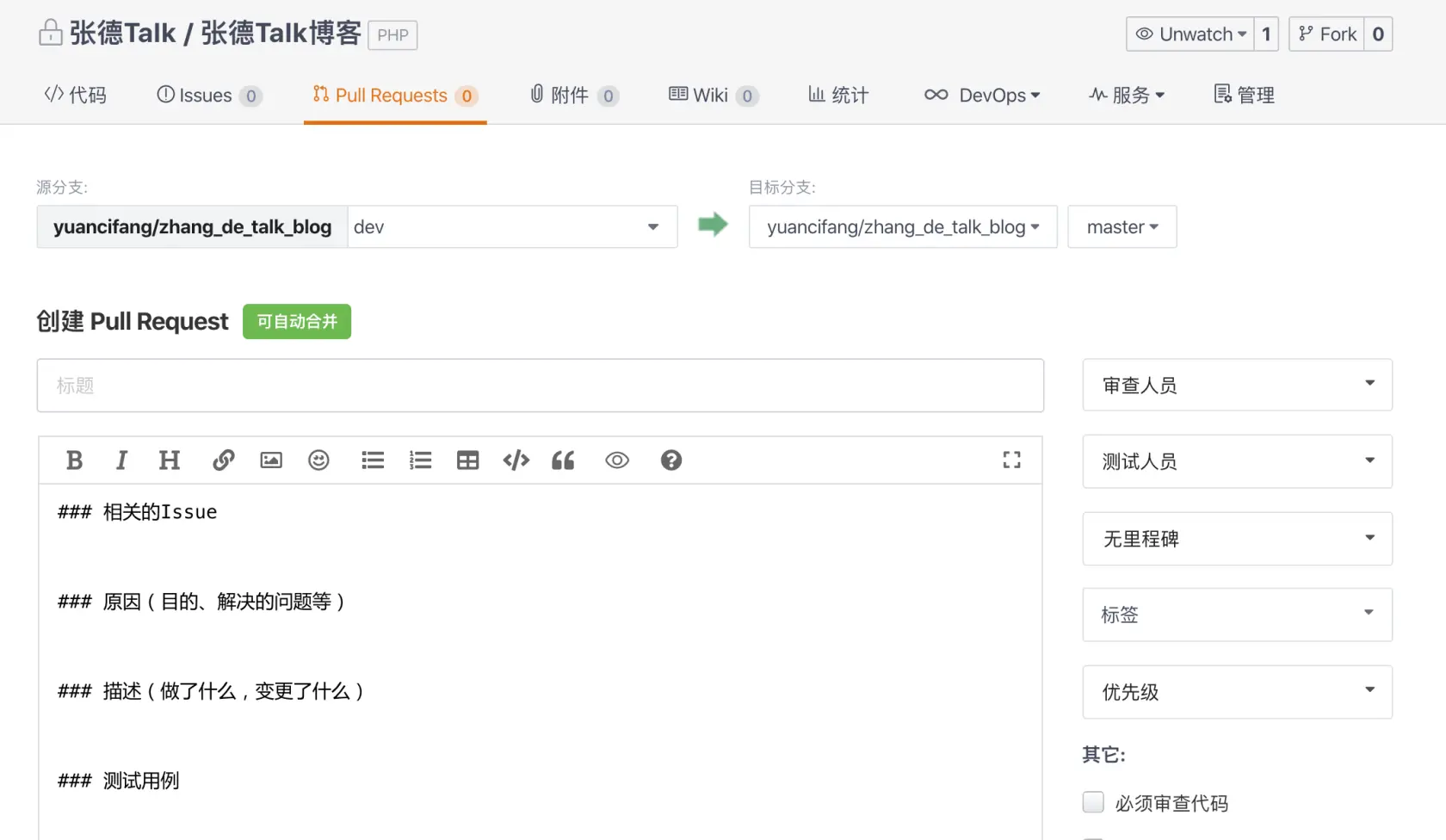Toggle bold formatting in the editor
The height and width of the screenshot is (840, 1446).
coord(74,460)
